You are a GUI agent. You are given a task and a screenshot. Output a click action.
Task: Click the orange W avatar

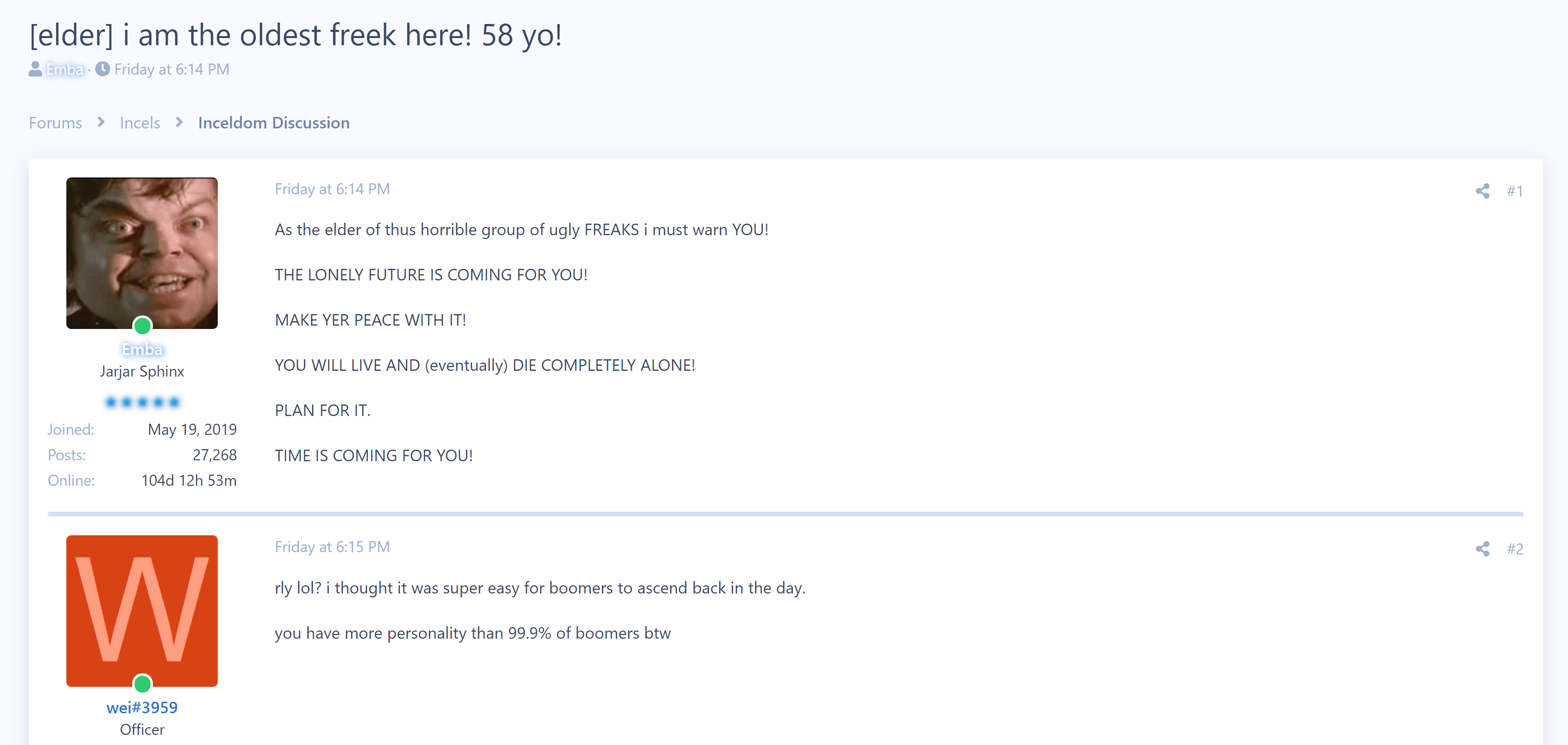(142, 611)
